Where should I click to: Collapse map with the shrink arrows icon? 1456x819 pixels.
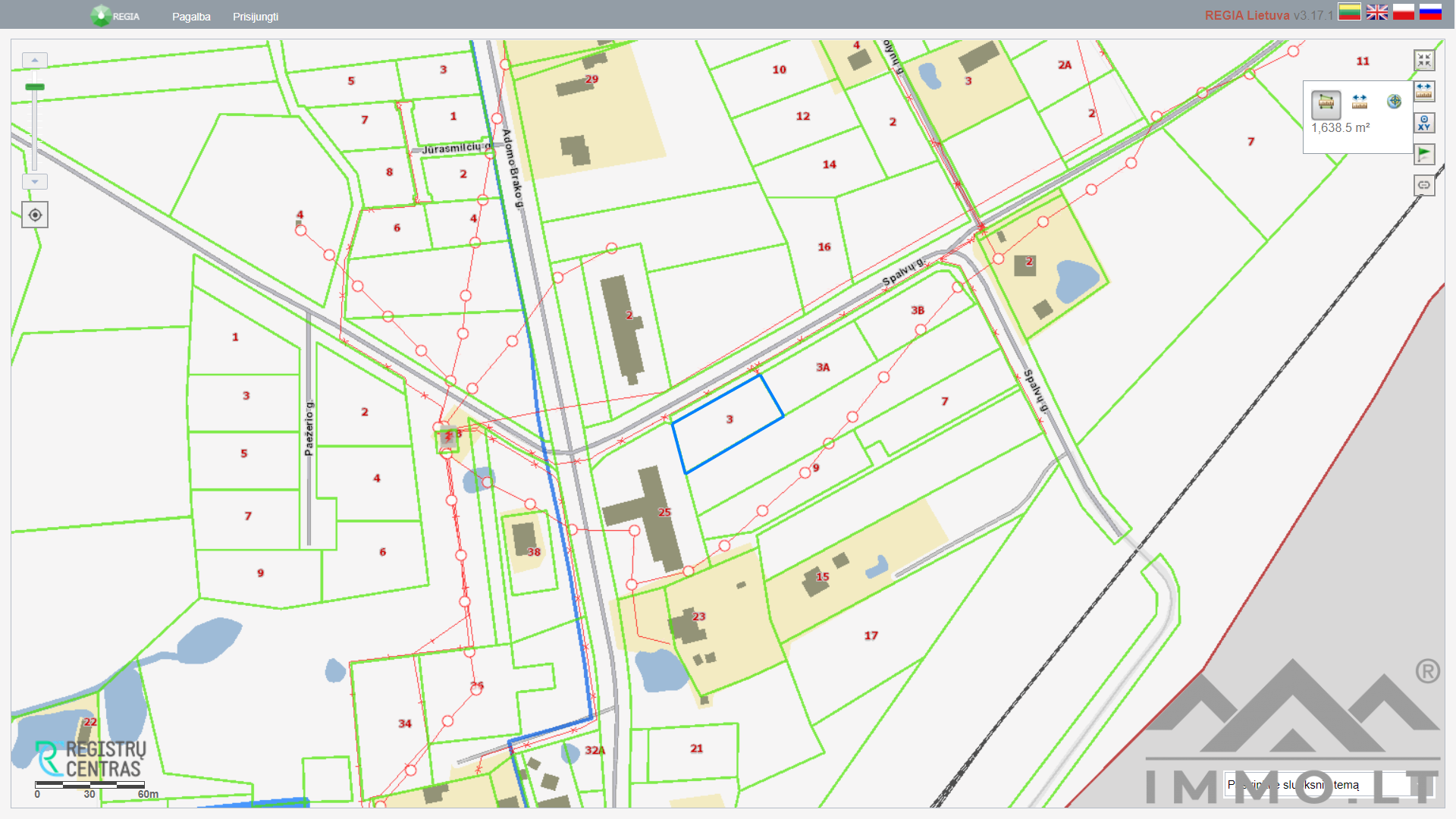click(1424, 60)
